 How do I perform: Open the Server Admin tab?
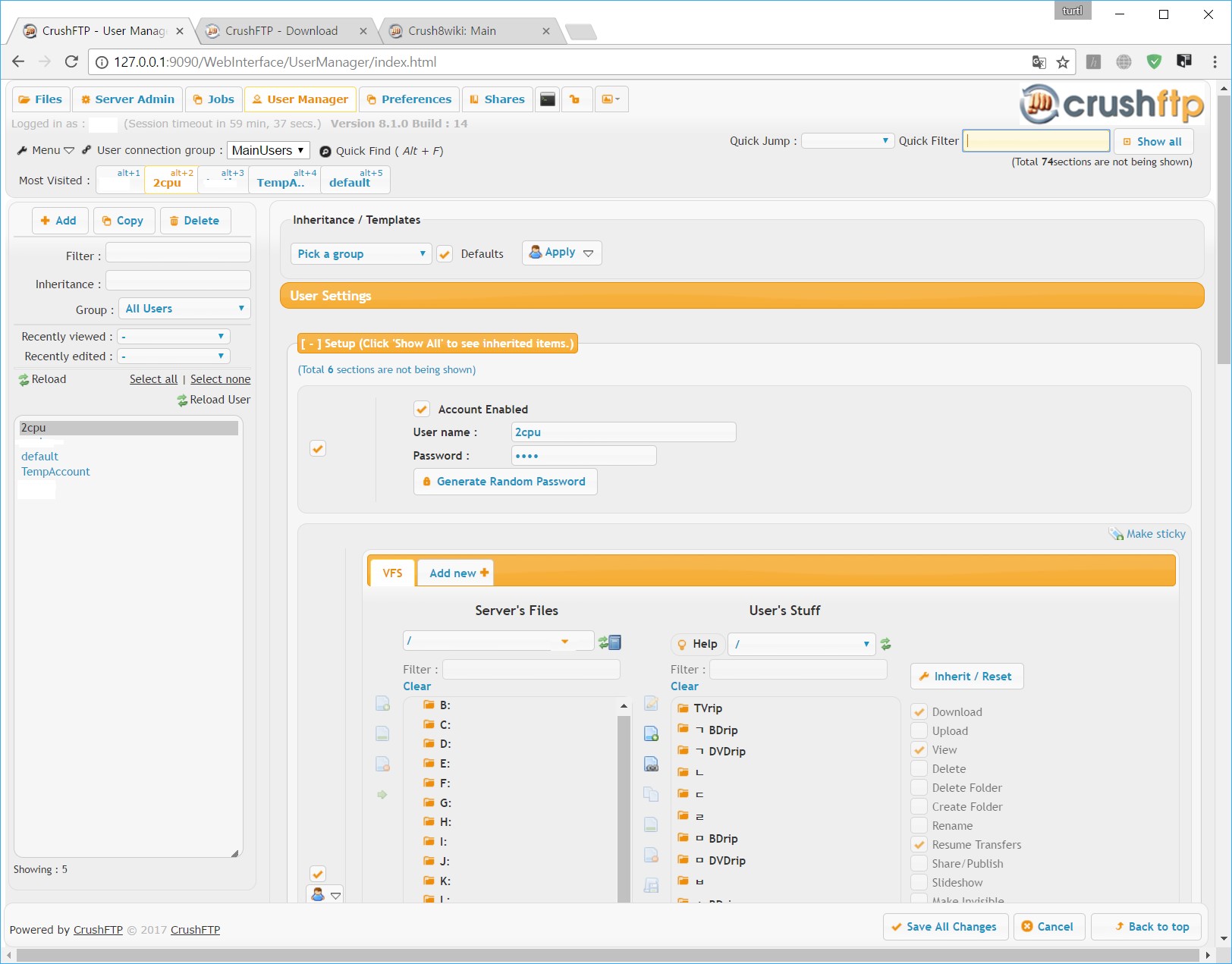click(127, 99)
